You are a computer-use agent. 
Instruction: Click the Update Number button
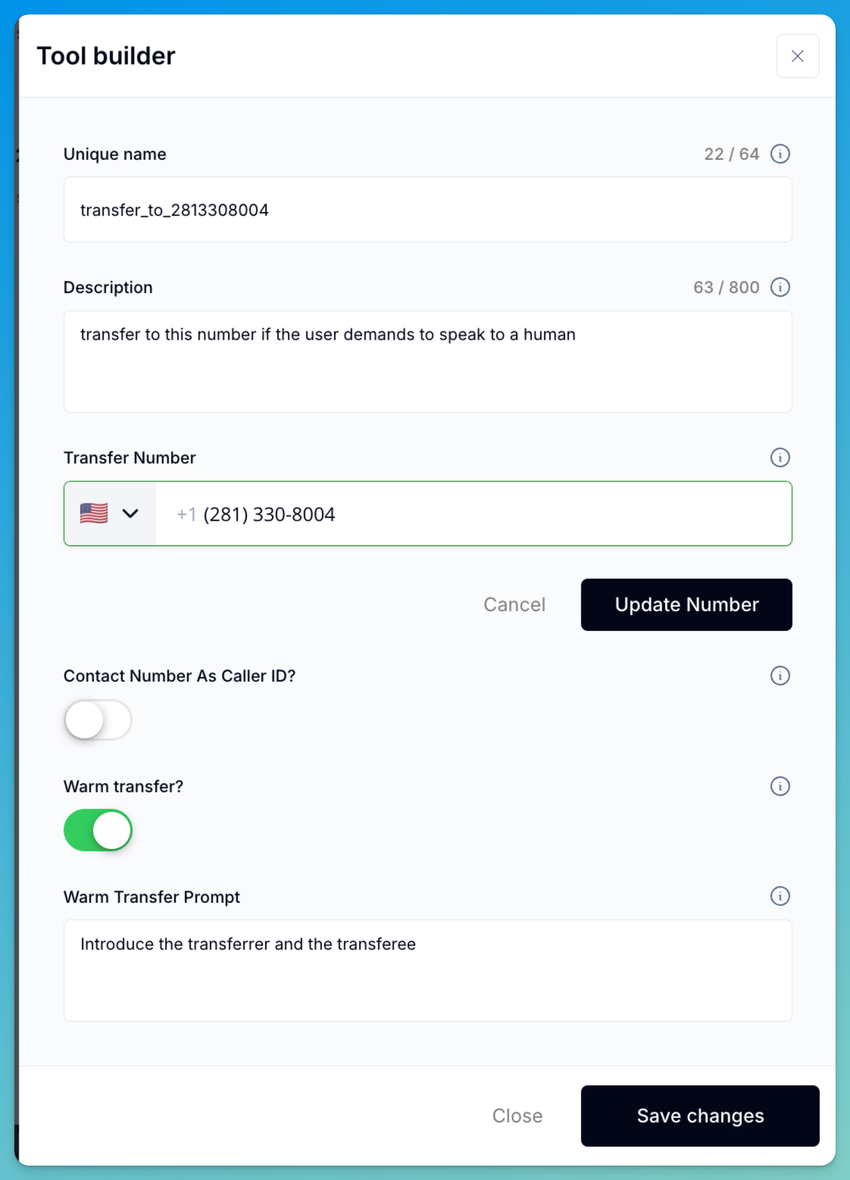click(x=686, y=604)
